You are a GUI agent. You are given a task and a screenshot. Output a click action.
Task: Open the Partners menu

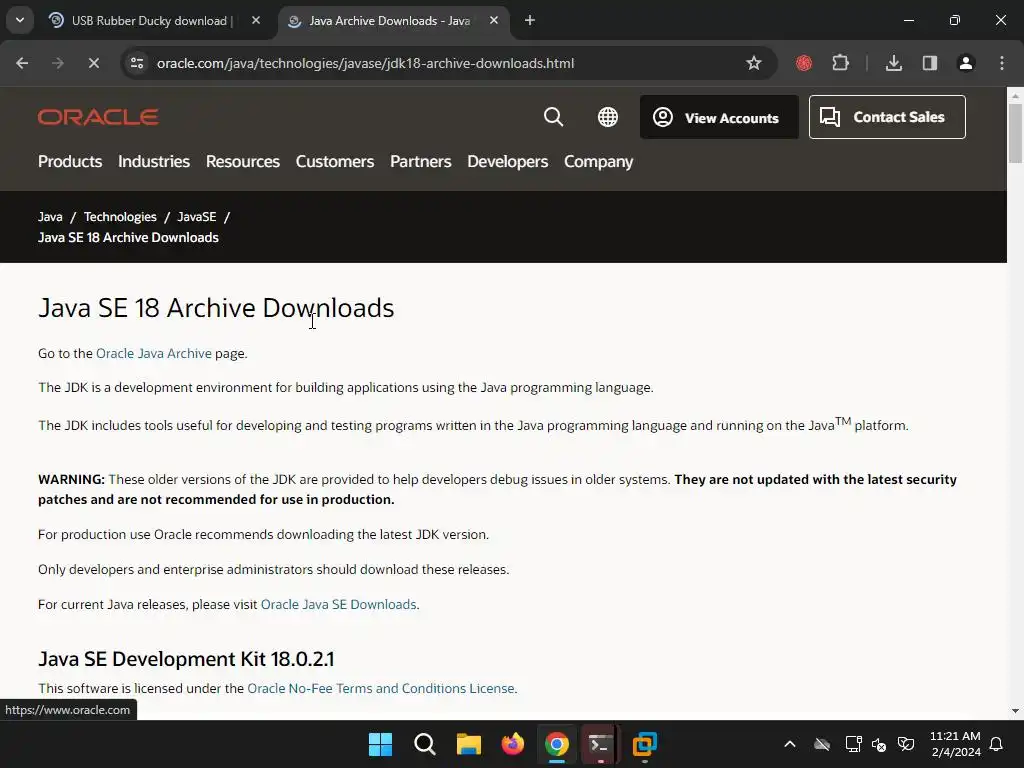coord(421,161)
